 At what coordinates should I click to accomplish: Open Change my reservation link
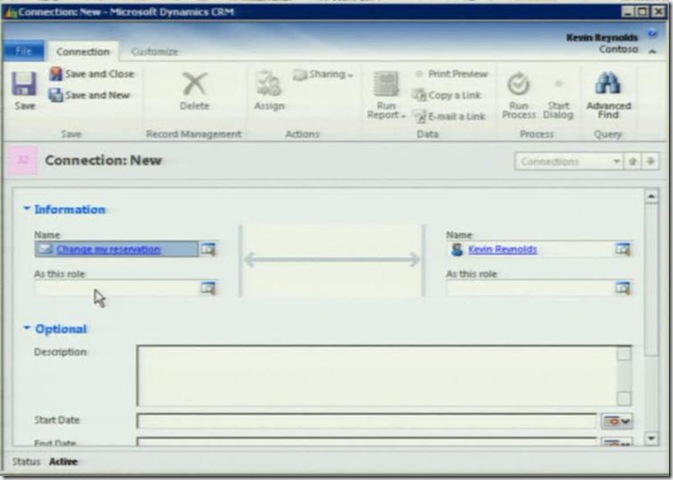click(x=109, y=249)
